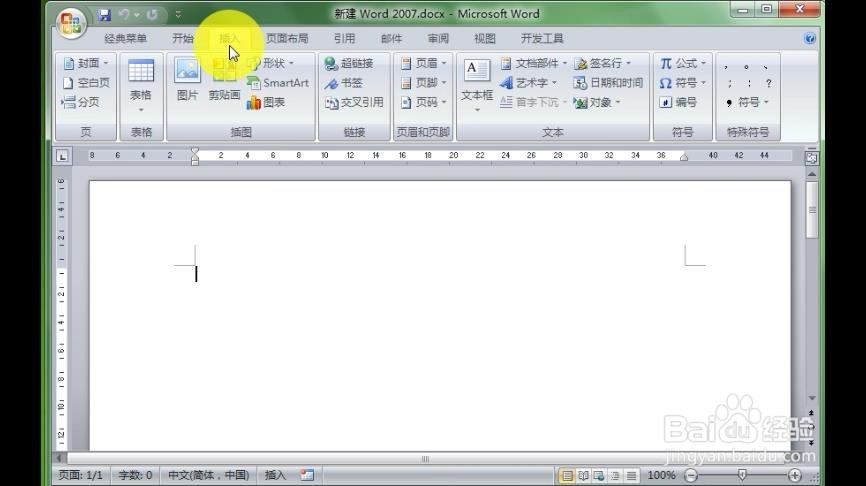
Task: Open the 经典菜单 classic menu tab
Action: [x=125, y=39]
